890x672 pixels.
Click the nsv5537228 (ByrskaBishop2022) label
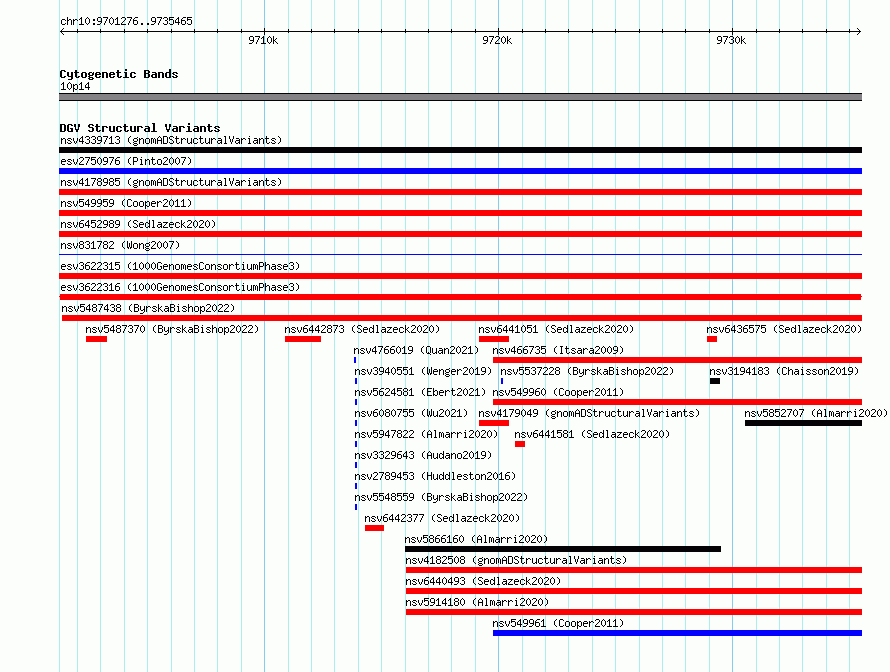587,371
